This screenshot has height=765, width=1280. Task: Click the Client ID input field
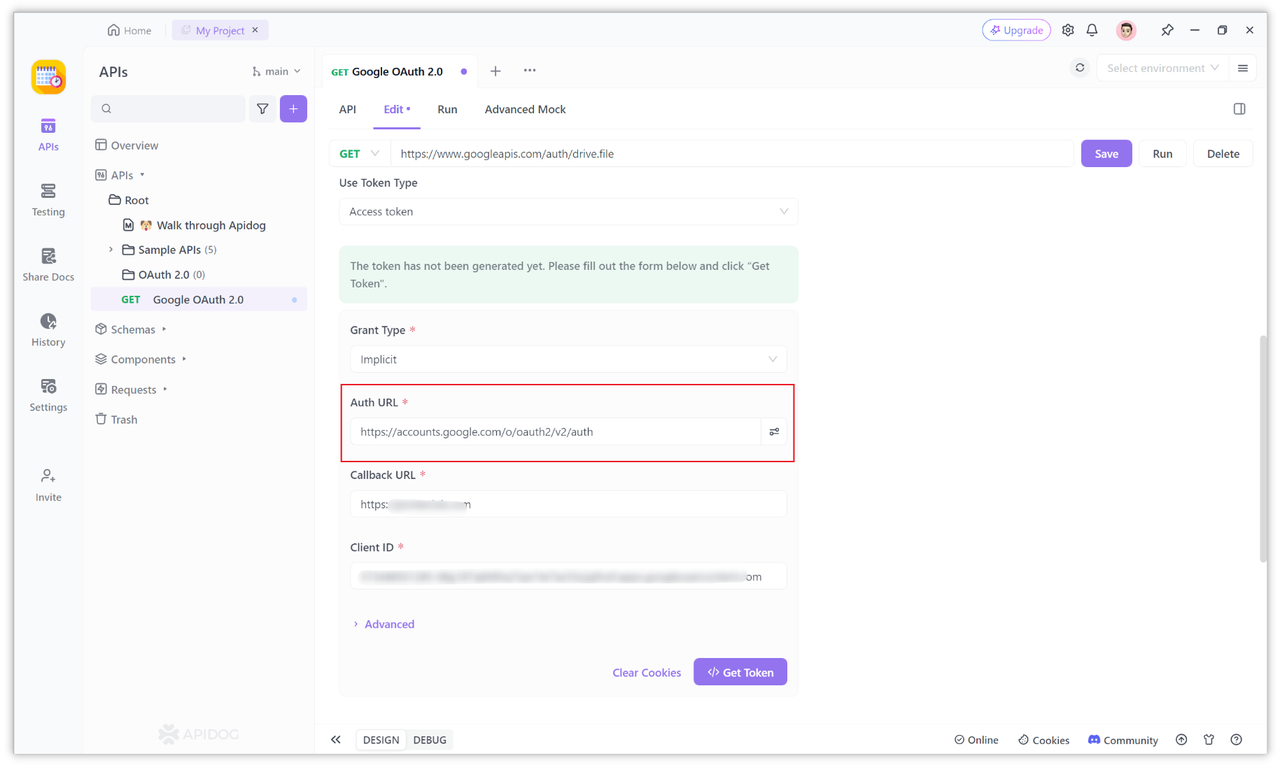[x=568, y=576]
